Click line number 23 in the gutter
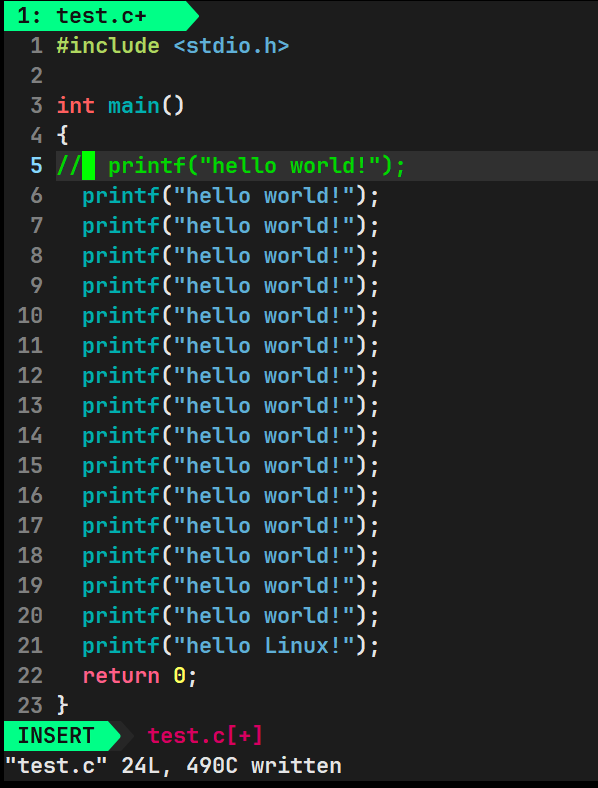 coord(30,706)
